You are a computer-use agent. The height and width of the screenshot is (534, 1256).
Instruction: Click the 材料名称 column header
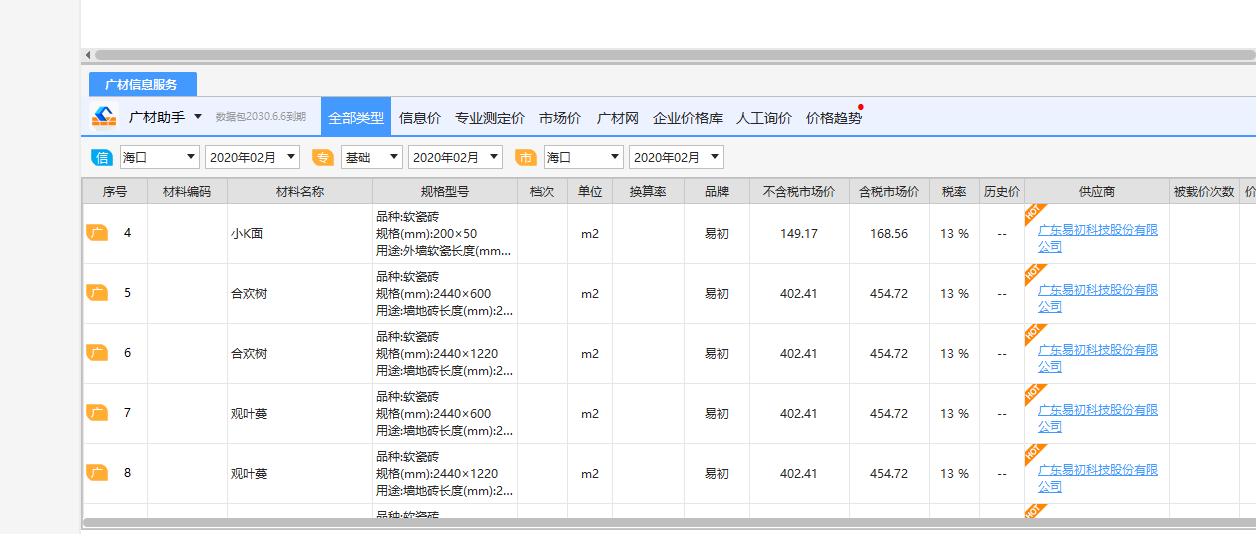[300, 191]
